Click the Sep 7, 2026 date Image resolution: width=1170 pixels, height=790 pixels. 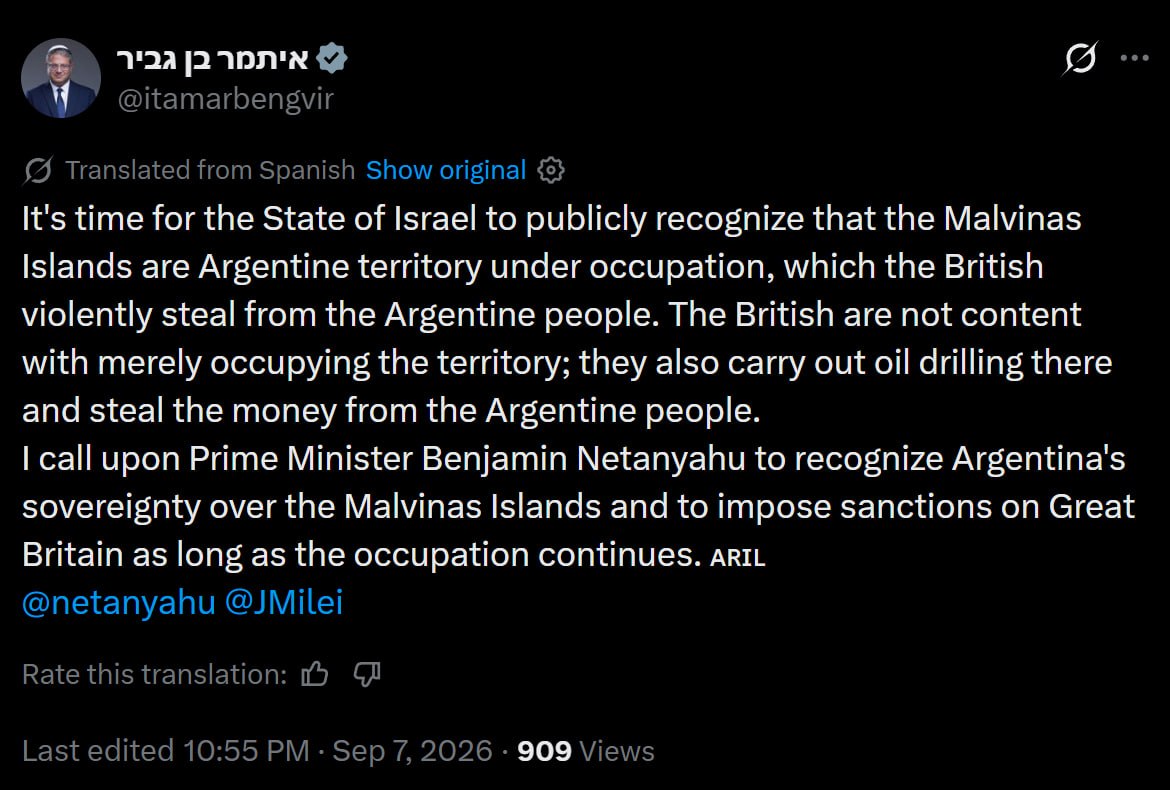click(x=412, y=751)
